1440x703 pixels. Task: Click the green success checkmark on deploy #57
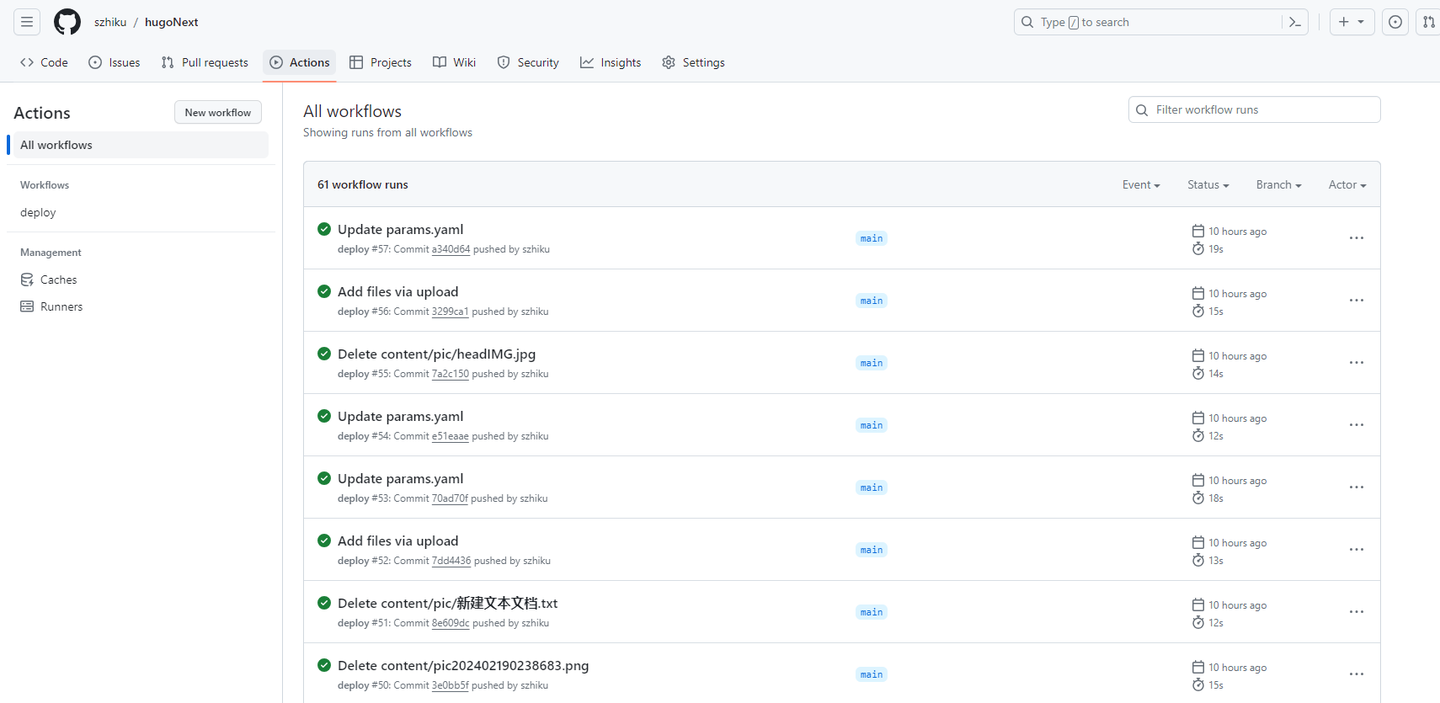point(323,228)
